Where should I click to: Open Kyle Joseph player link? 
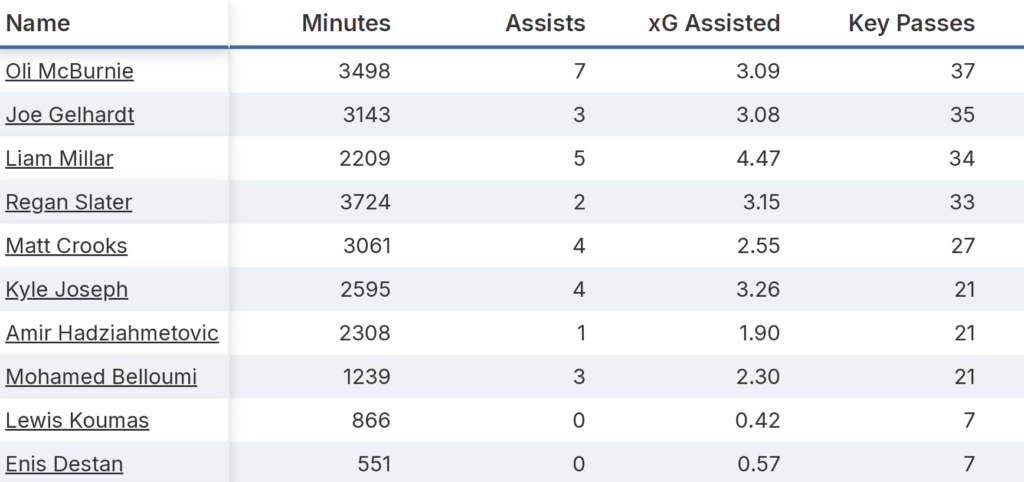[67, 289]
